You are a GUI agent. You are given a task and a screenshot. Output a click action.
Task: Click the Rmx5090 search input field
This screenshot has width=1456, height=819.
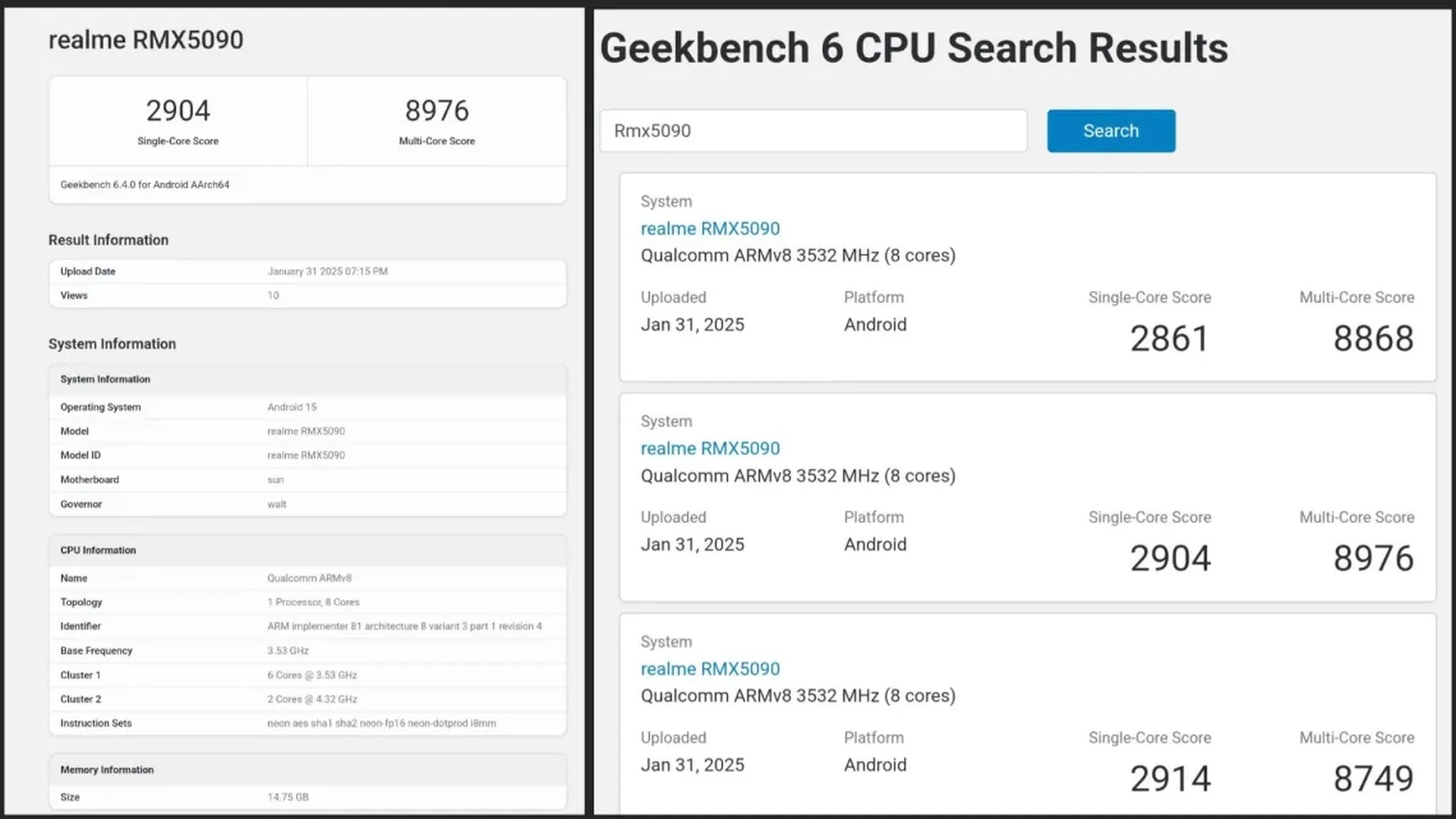[x=813, y=131]
